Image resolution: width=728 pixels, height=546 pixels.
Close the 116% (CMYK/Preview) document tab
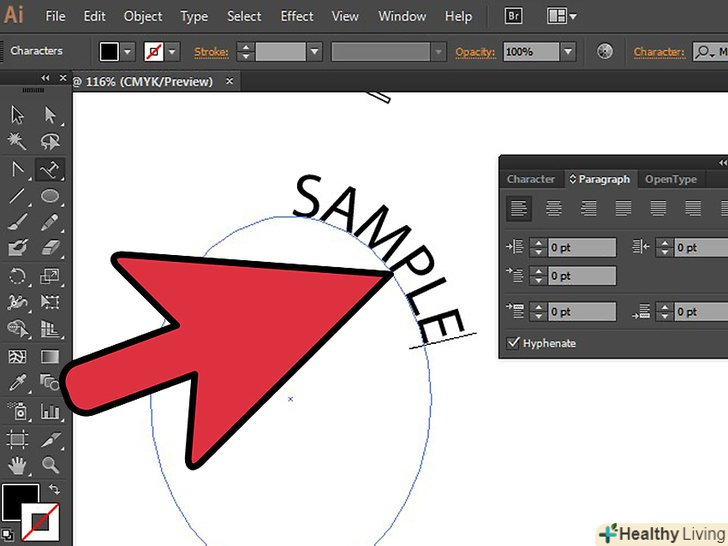coord(229,81)
